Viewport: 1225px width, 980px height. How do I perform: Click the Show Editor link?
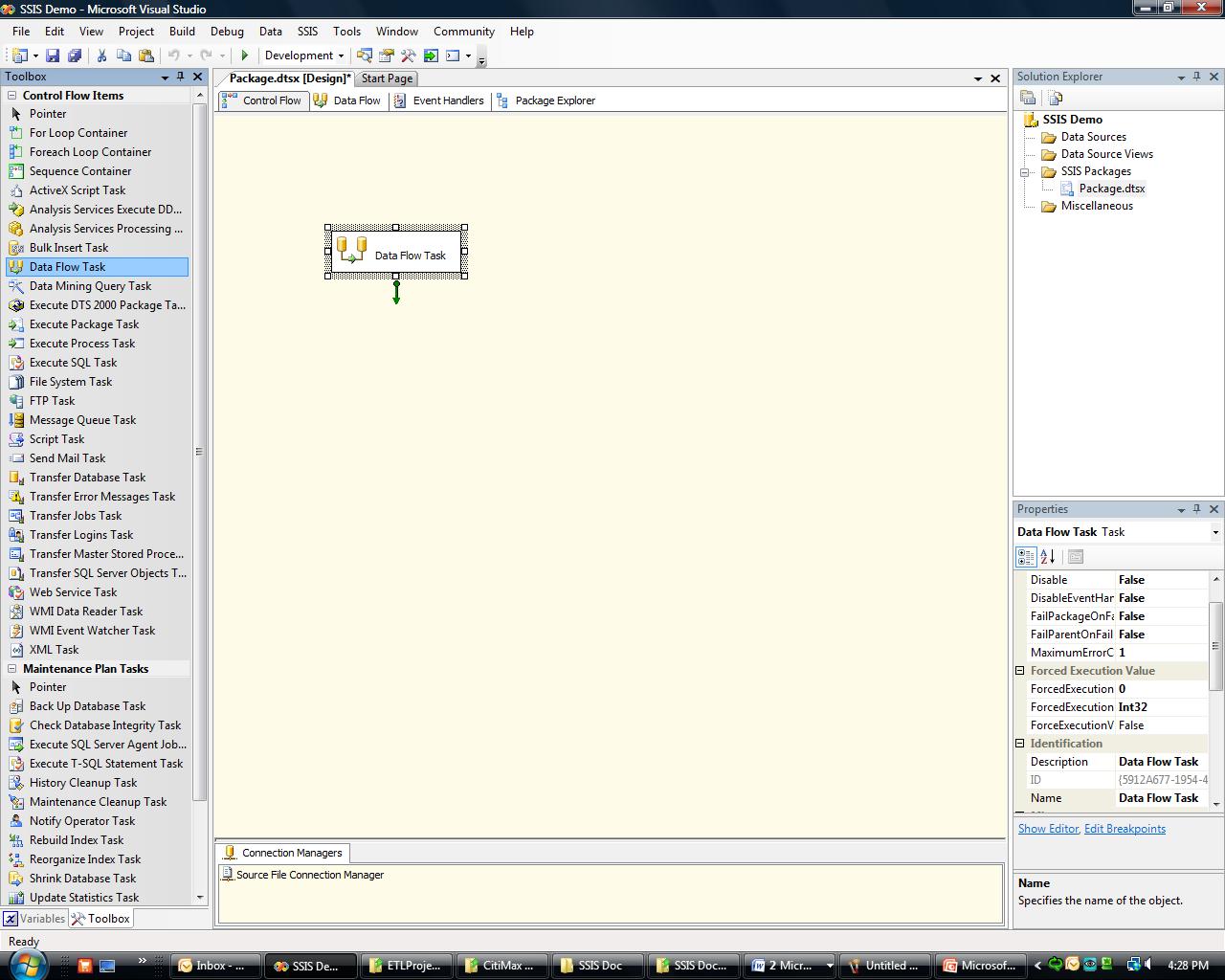[1048, 829]
